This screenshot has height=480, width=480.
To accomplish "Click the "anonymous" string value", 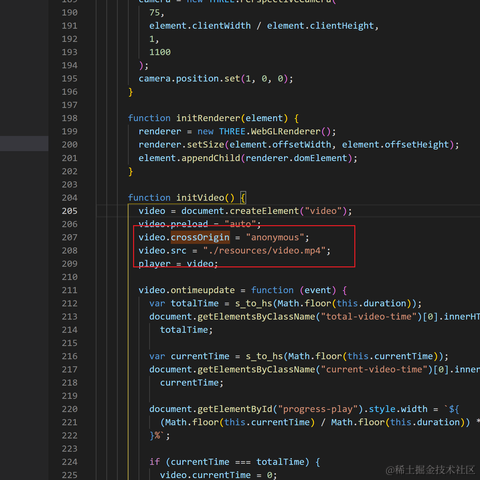I will pyautogui.click(x=275, y=237).
